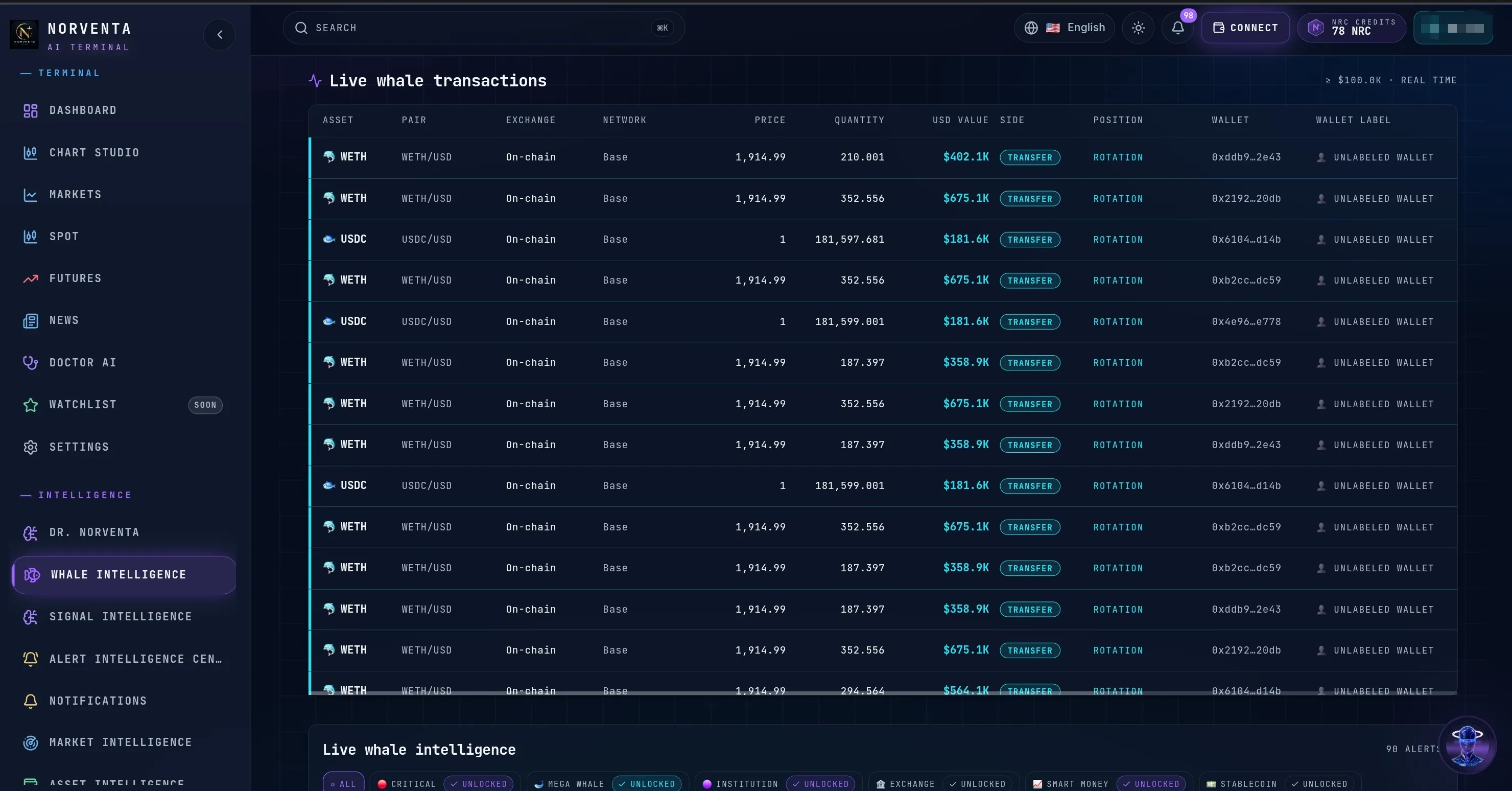
Task: Open the Settings gear icon
Action: click(30, 448)
